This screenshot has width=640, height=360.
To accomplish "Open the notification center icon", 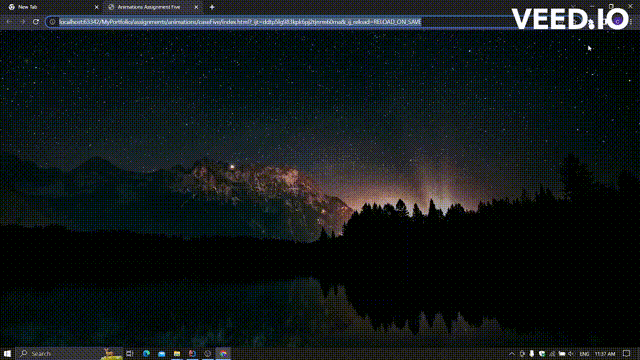I will click(x=627, y=353).
